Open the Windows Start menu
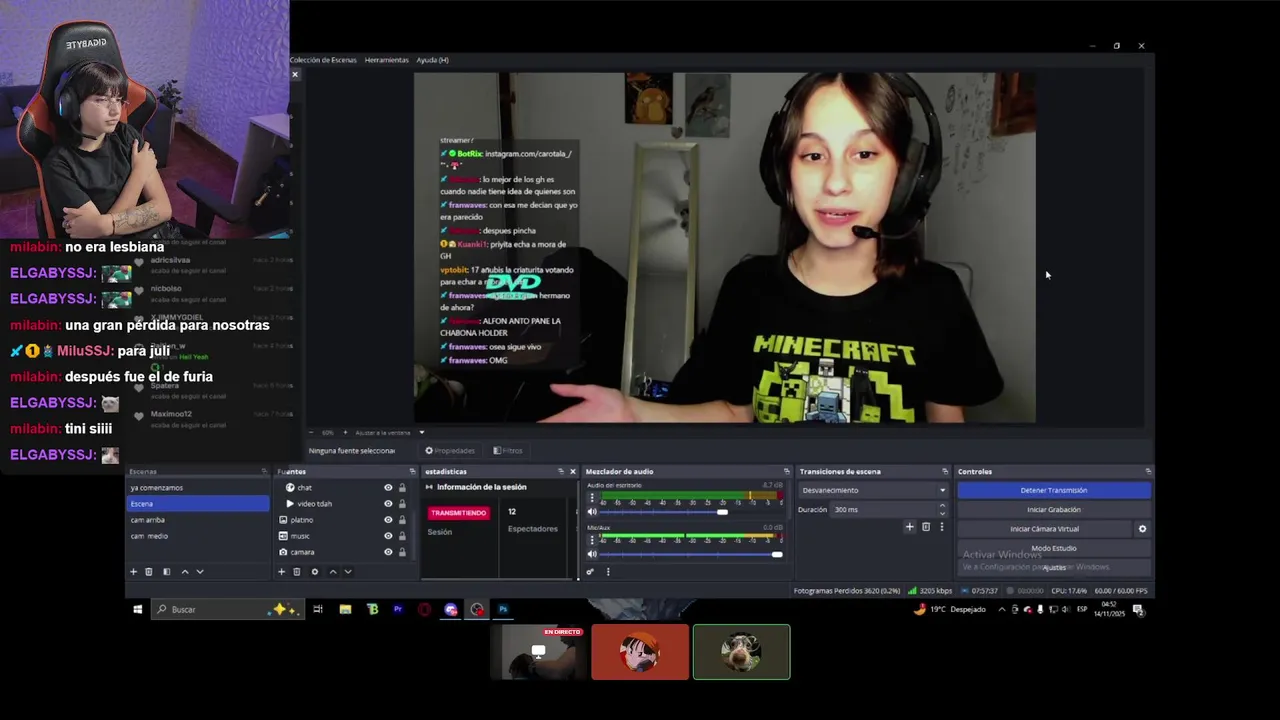This screenshot has width=1280, height=720. [138, 609]
